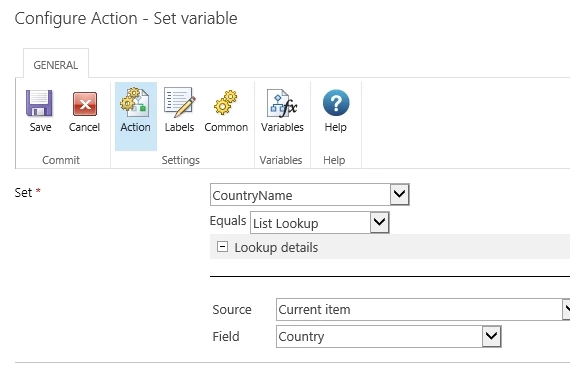
Task: Click the red Cancel icon
Action: pos(85,104)
